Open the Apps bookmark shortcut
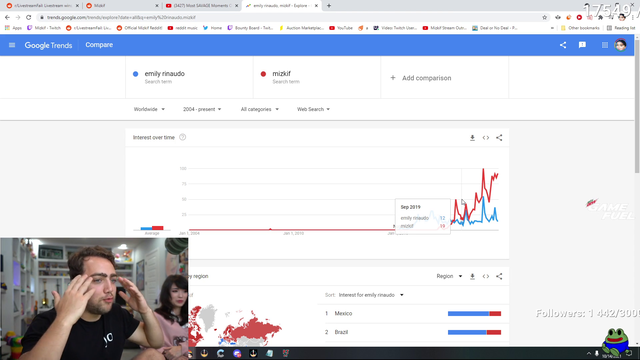Viewport: 640px width, 360px height. tap(13, 28)
